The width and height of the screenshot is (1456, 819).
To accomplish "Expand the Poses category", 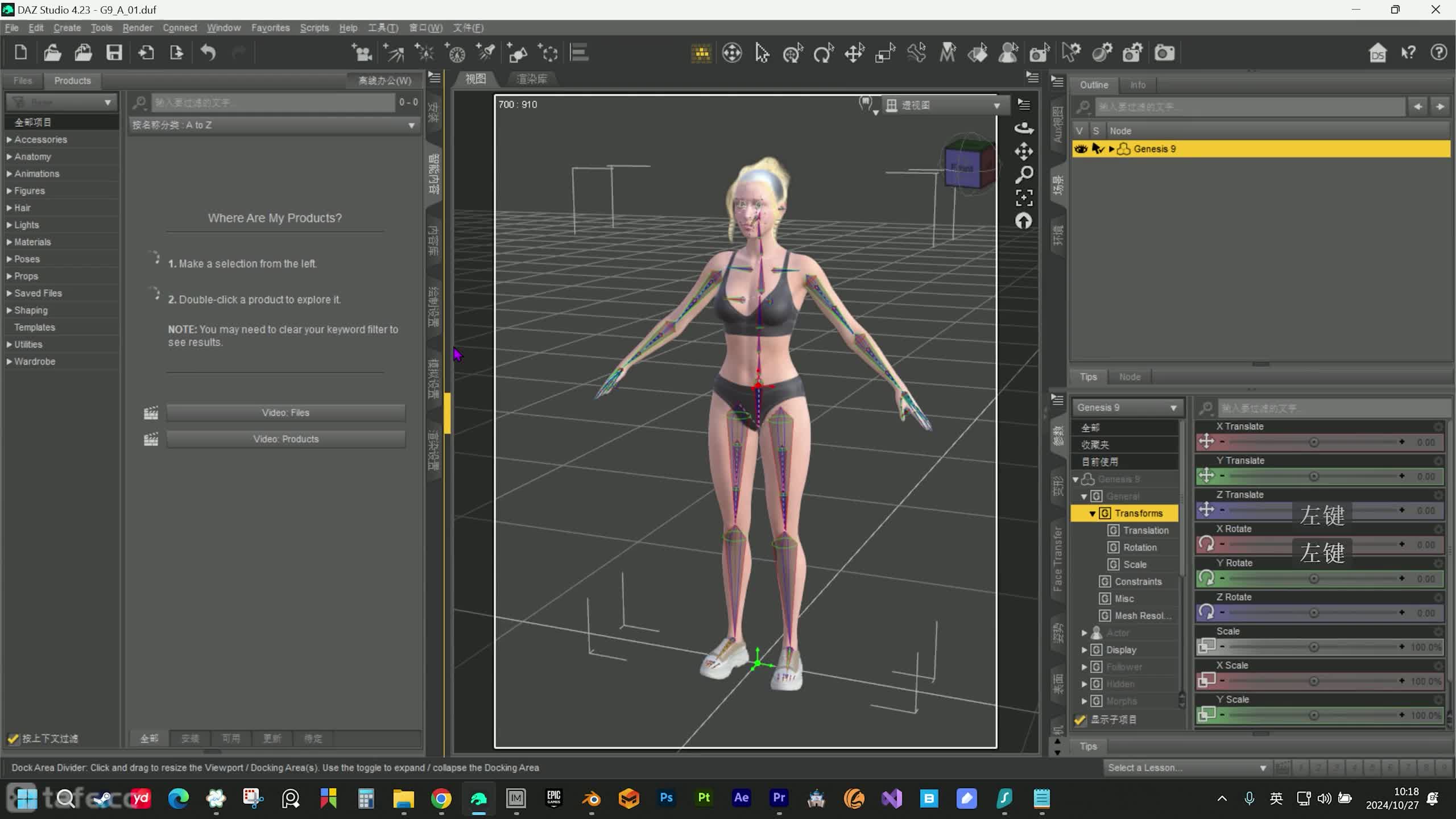I will [x=9, y=259].
